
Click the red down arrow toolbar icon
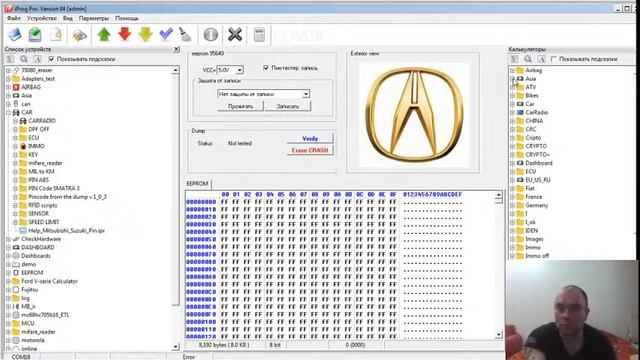click(125, 35)
